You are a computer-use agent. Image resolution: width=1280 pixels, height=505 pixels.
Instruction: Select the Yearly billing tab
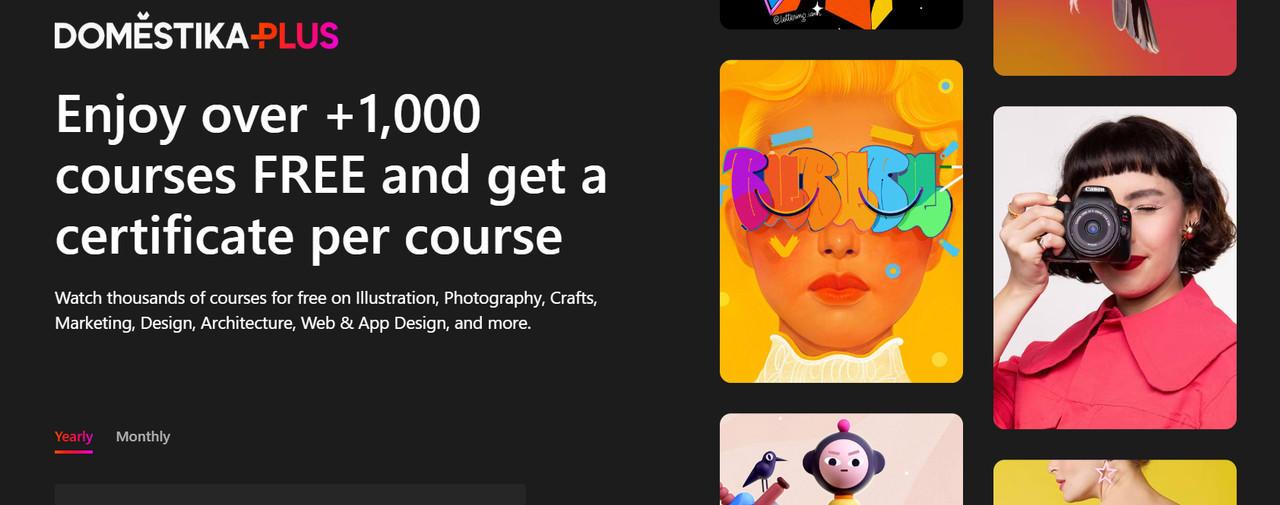(74, 437)
